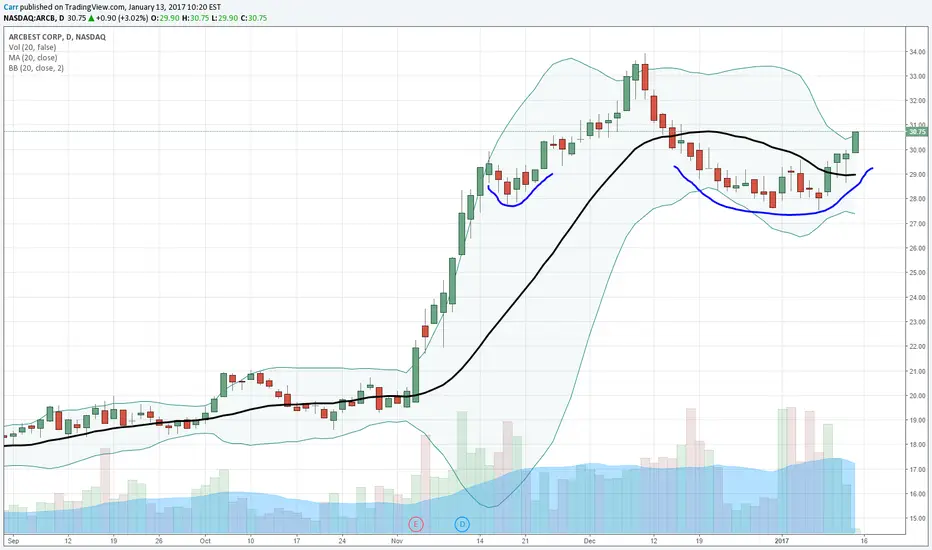Click the January 13, 2017 published timestamp
Image resolution: width=932 pixels, height=550 pixels.
tap(174, 7)
